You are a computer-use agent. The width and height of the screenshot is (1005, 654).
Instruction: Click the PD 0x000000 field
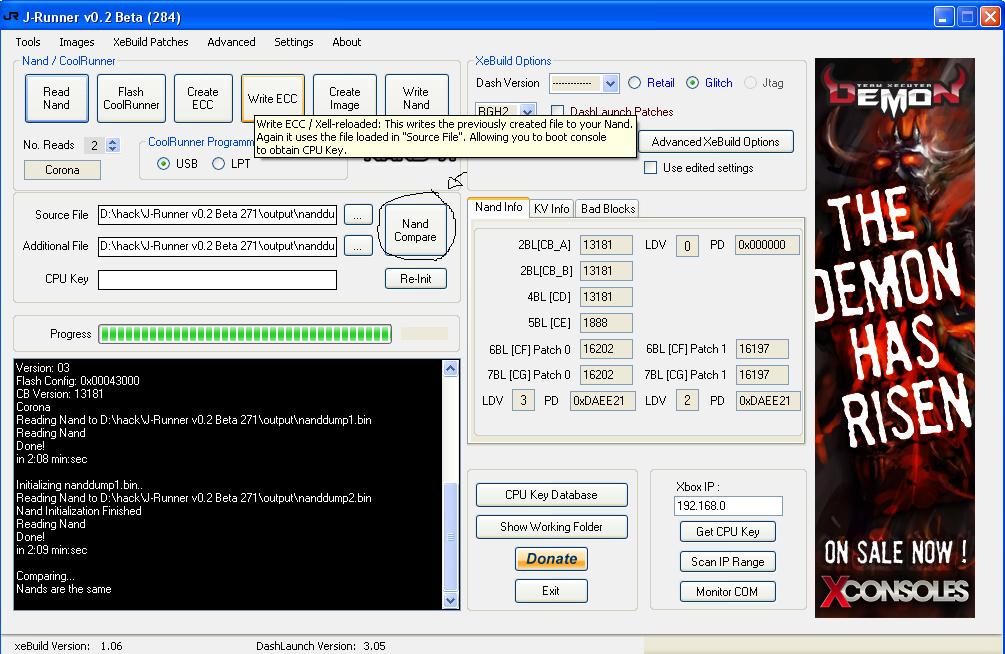coord(767,245)
